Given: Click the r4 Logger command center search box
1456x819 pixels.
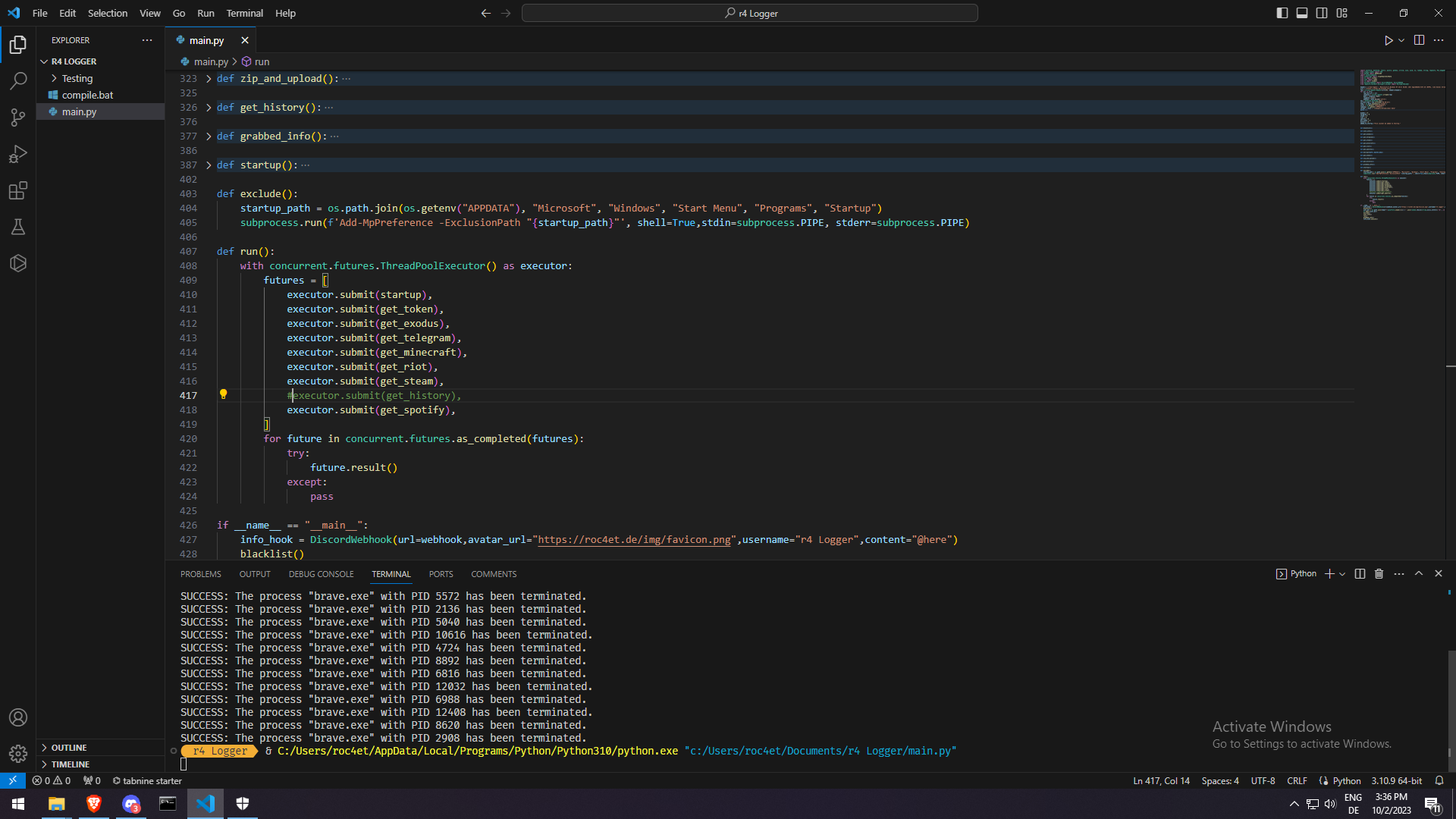Looking at the screenshot, I should (x=749, y=13).
